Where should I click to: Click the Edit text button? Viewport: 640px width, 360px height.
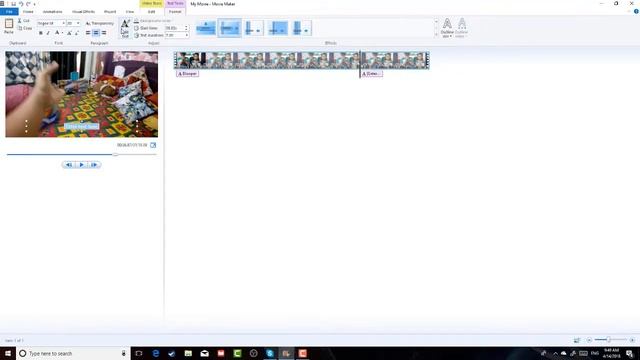click(125, 28)
